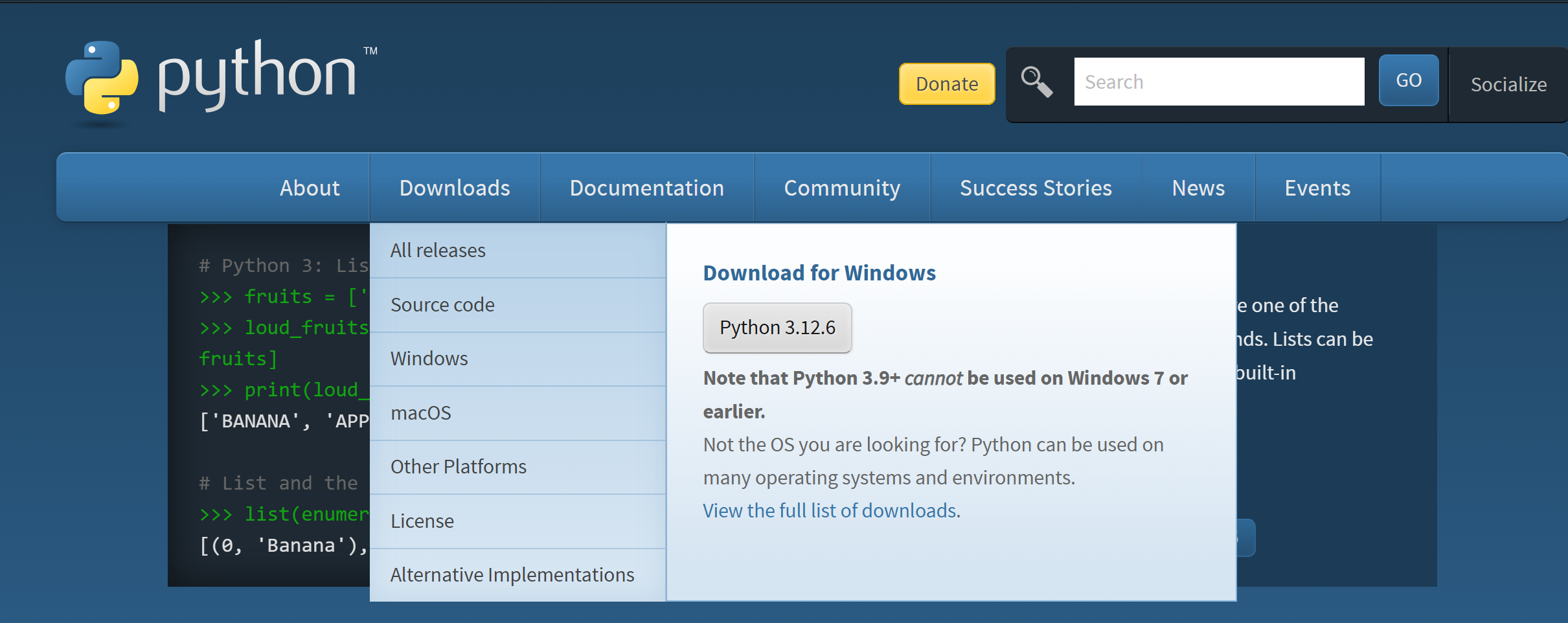Open the Documentation menu
1568x623 pixels.
647,187
